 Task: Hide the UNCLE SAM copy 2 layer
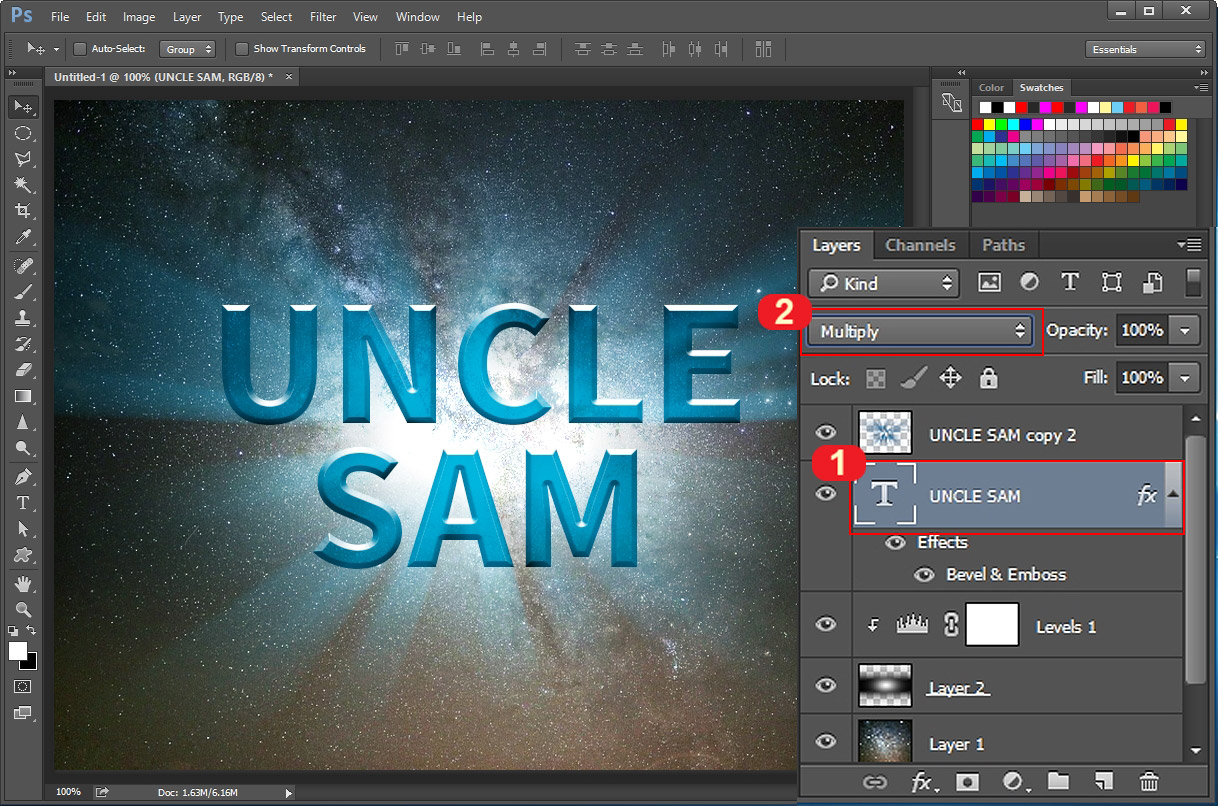[x=825, y=433]
